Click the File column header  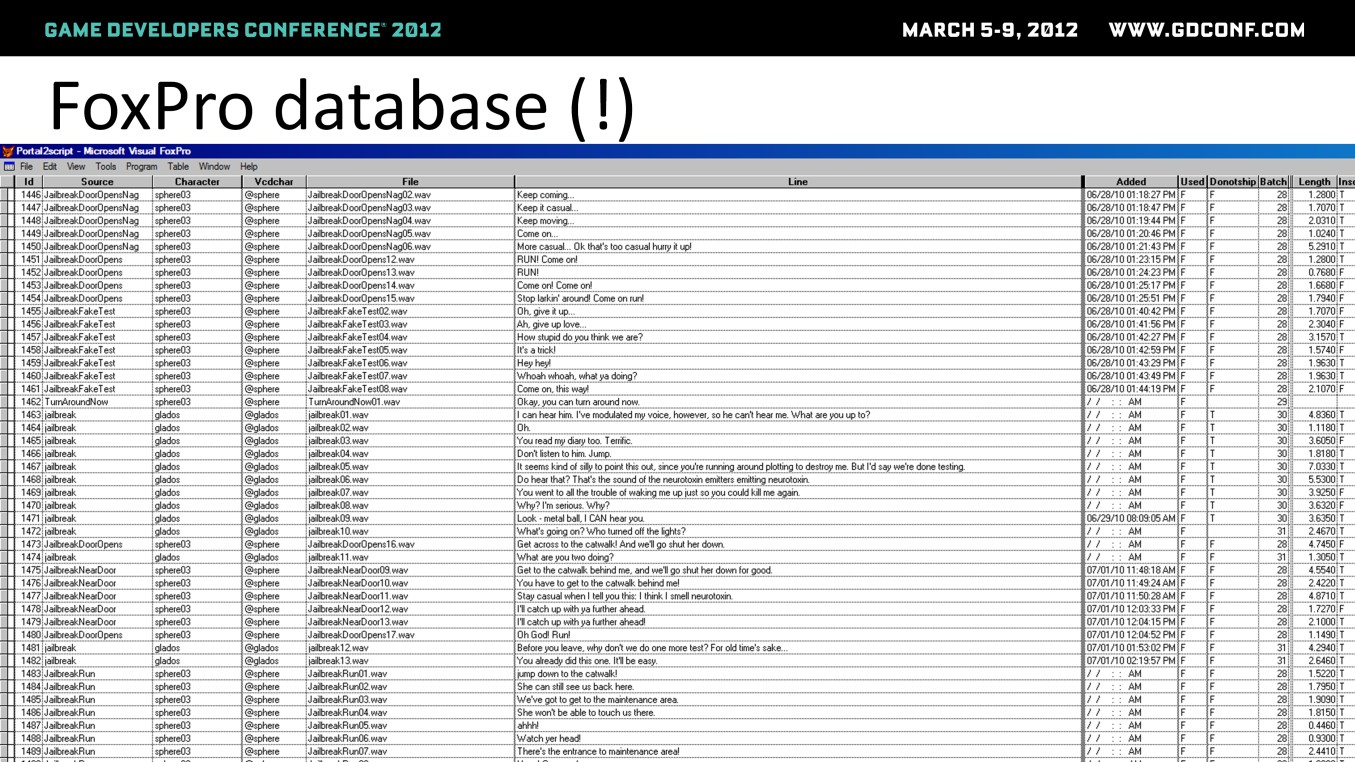tap(410, 182)
